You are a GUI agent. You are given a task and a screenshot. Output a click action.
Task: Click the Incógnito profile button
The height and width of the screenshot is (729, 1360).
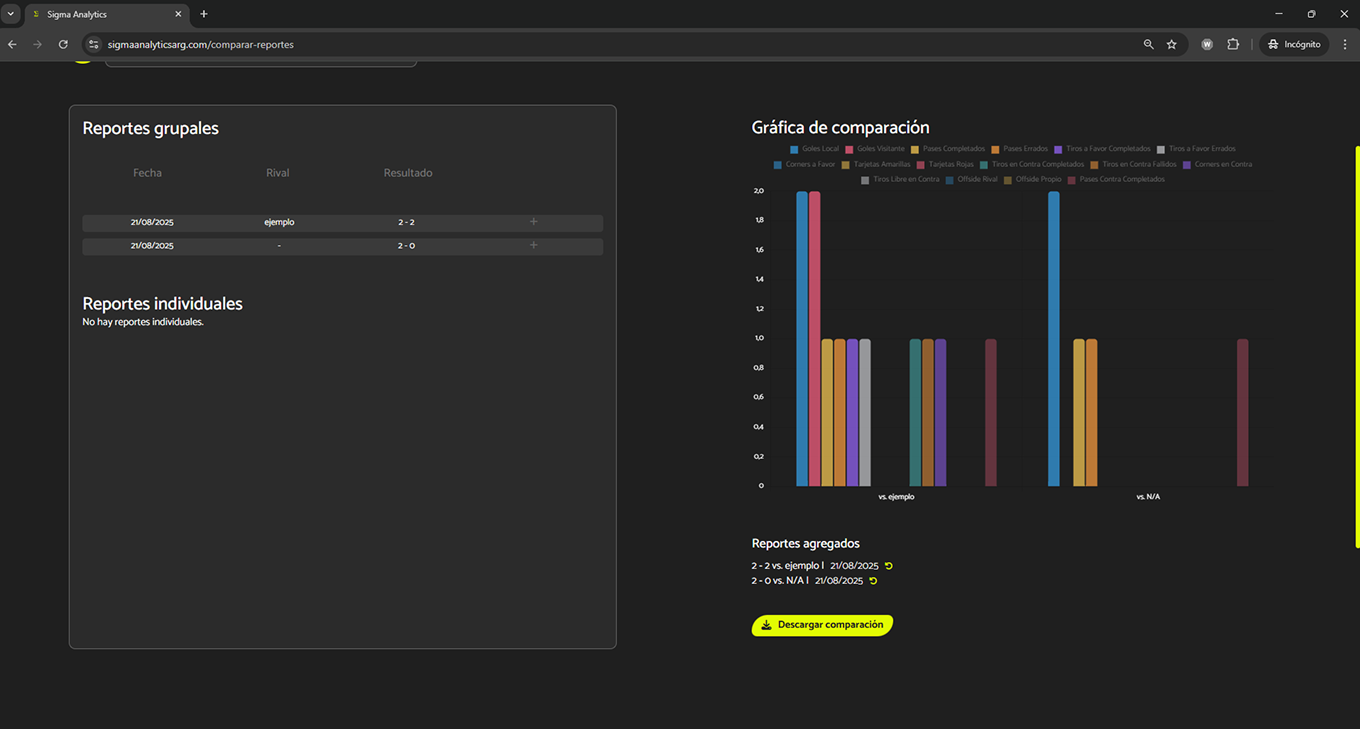click(x=1293, y=44)
